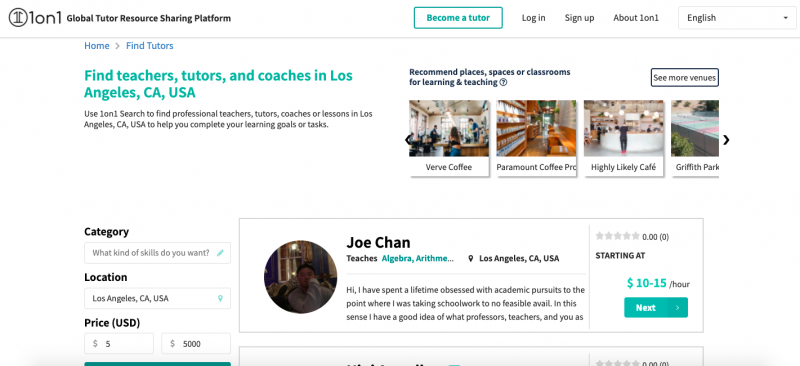
Task: Click Joe Chan's profile photo
Action: pos(301,277)
